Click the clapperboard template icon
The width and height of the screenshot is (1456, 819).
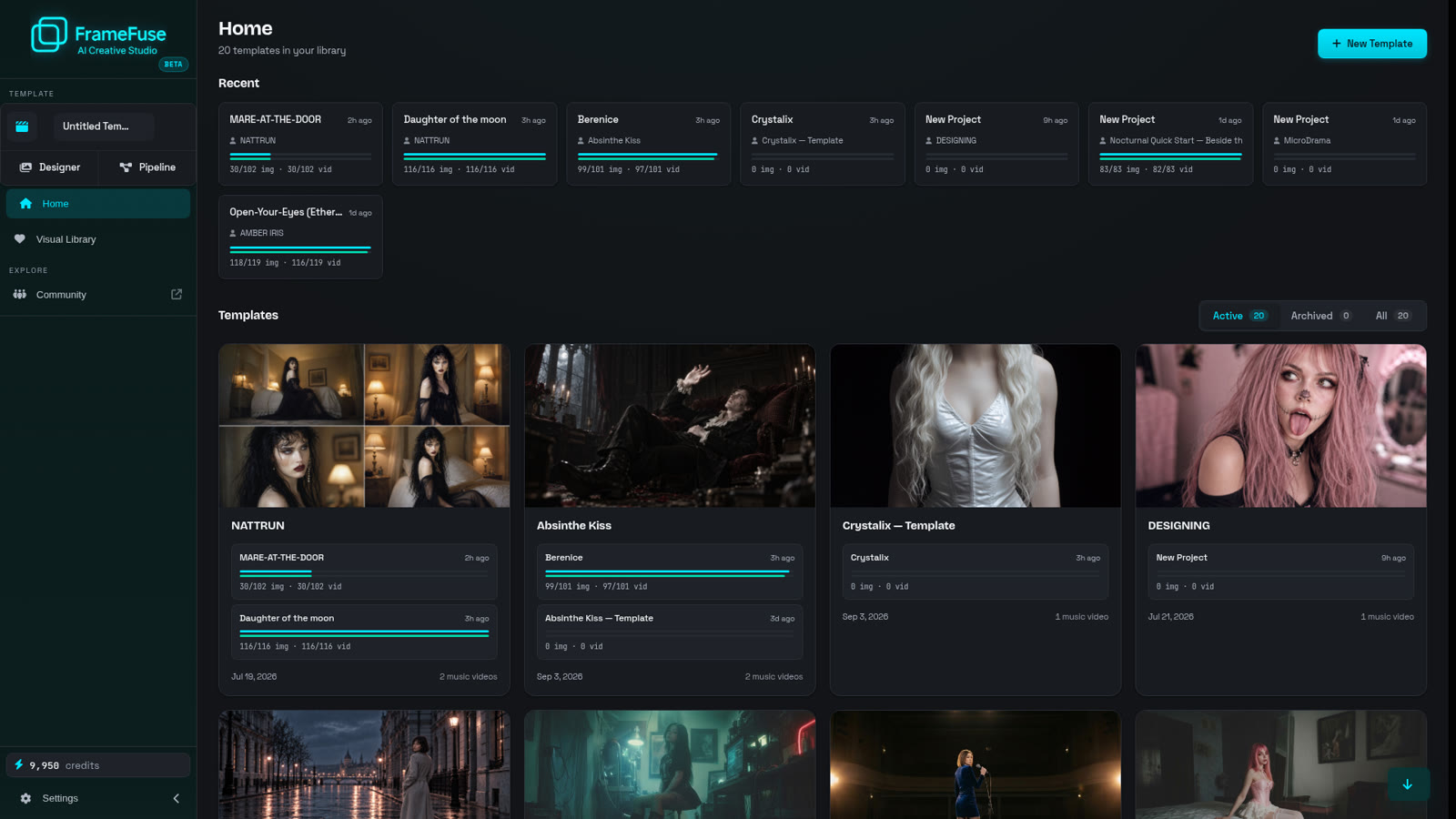(22, 126)
